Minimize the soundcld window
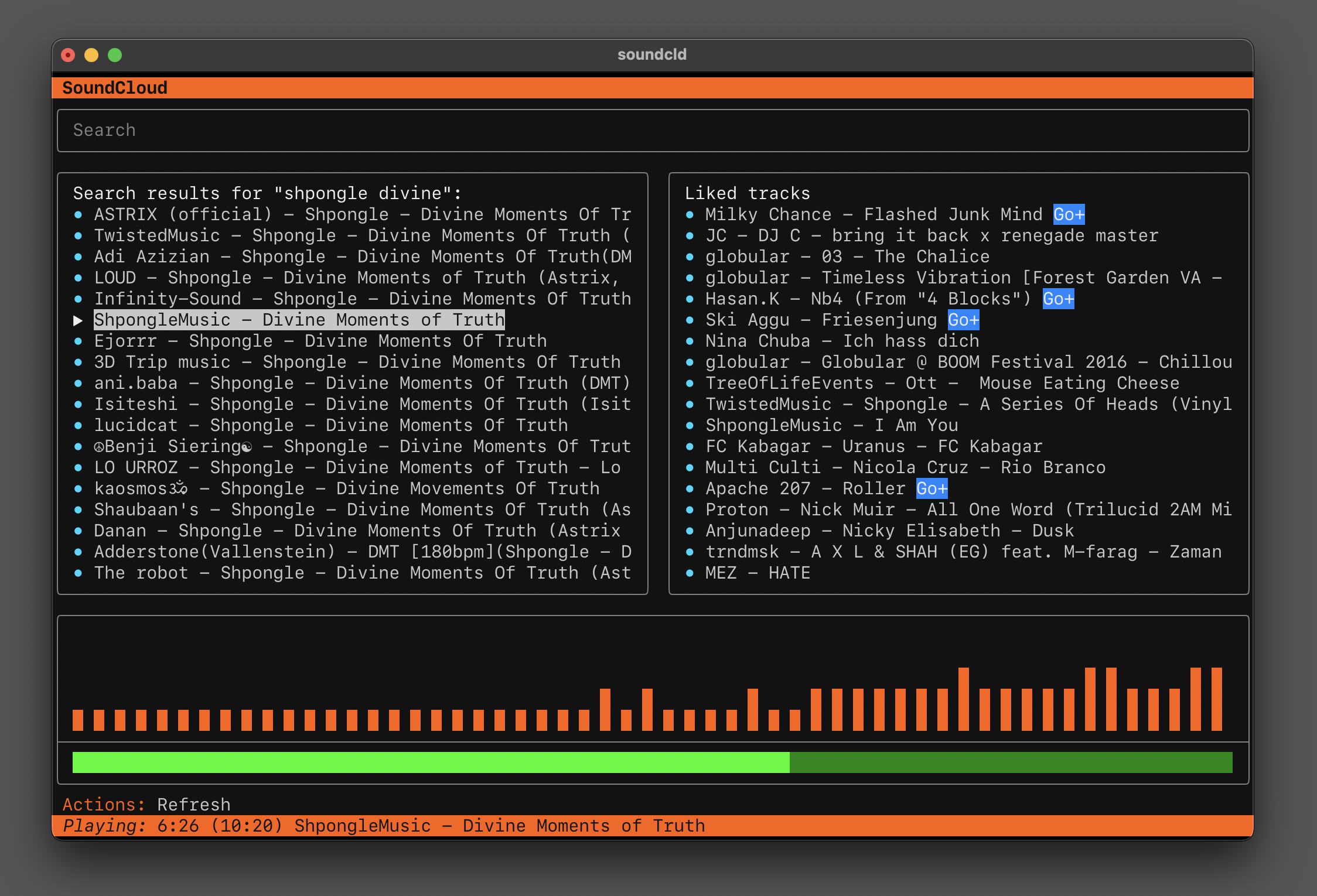Viewport: 1317px width, 896px height. (x=91, y=55)
